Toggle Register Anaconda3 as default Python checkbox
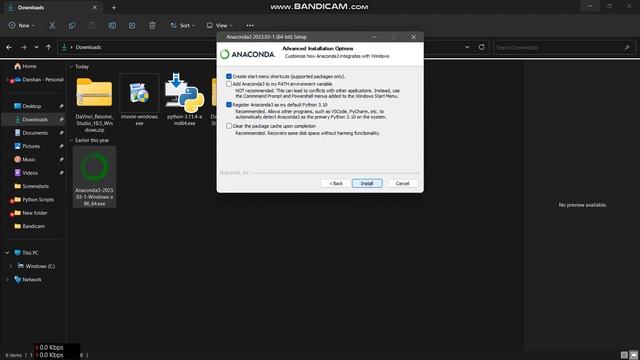This screenshot has height=360, width=640. point(229,105)
